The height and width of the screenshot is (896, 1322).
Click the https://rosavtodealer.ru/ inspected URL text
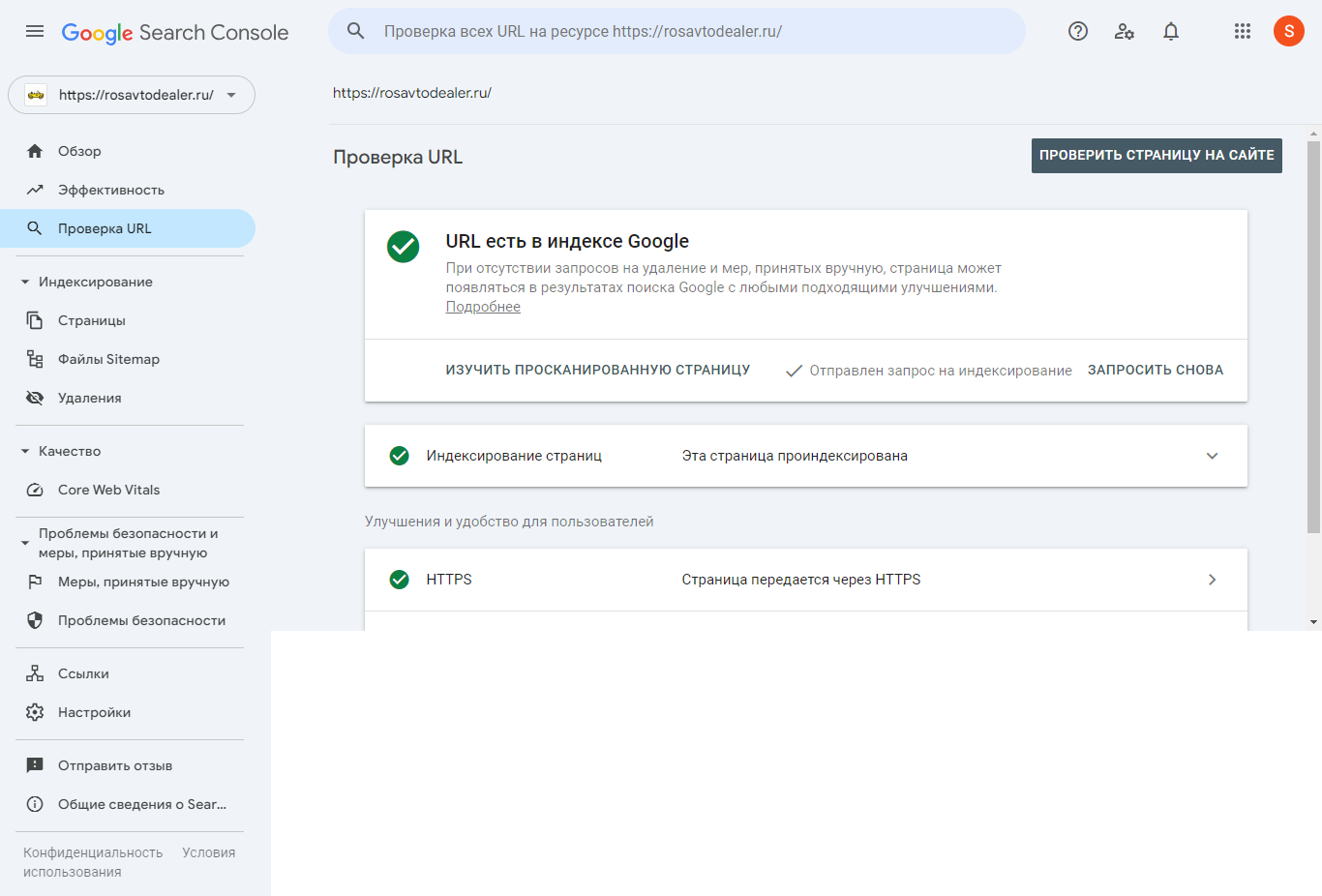point(412,93)
